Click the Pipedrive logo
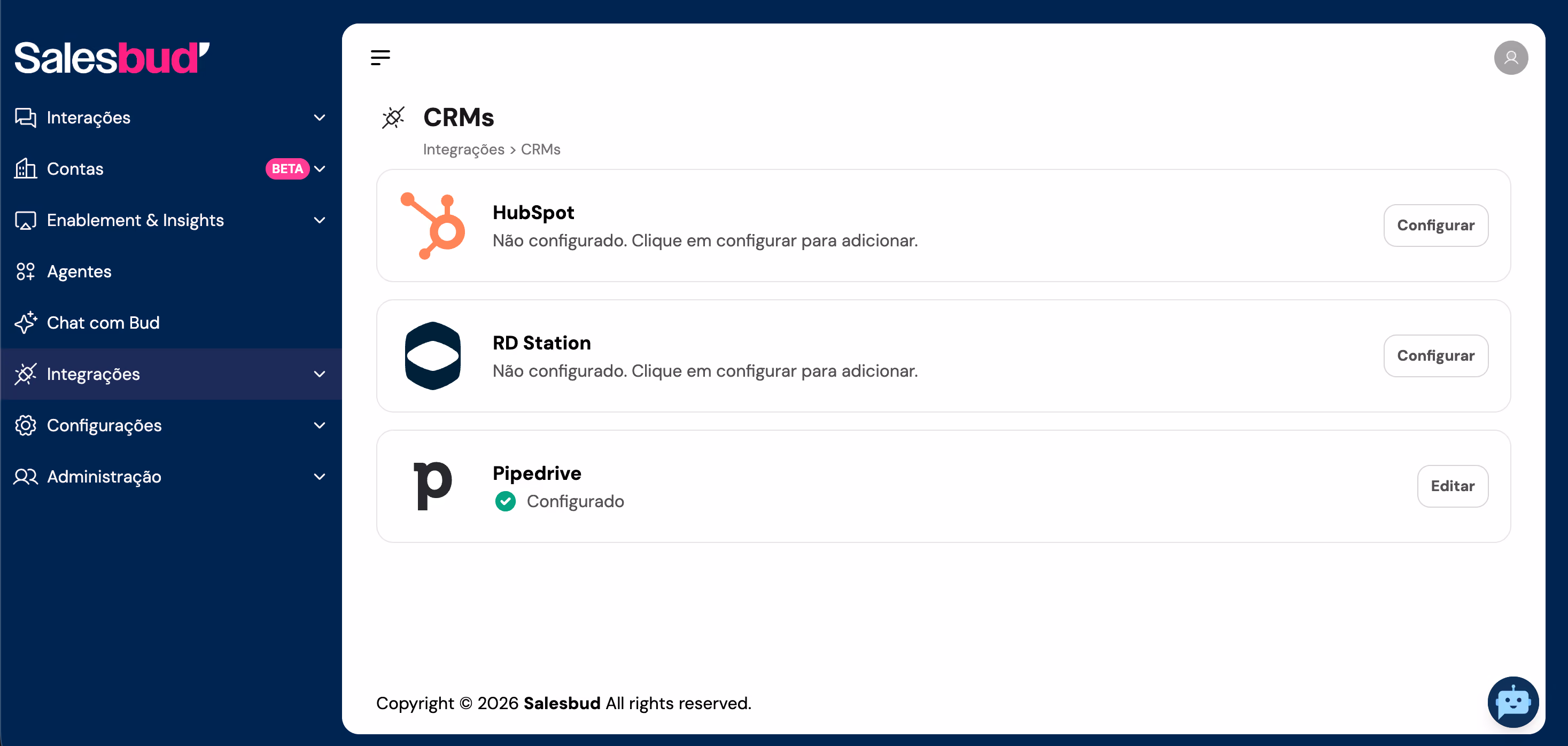This screenshot has width=1568, height=746. 433,486
